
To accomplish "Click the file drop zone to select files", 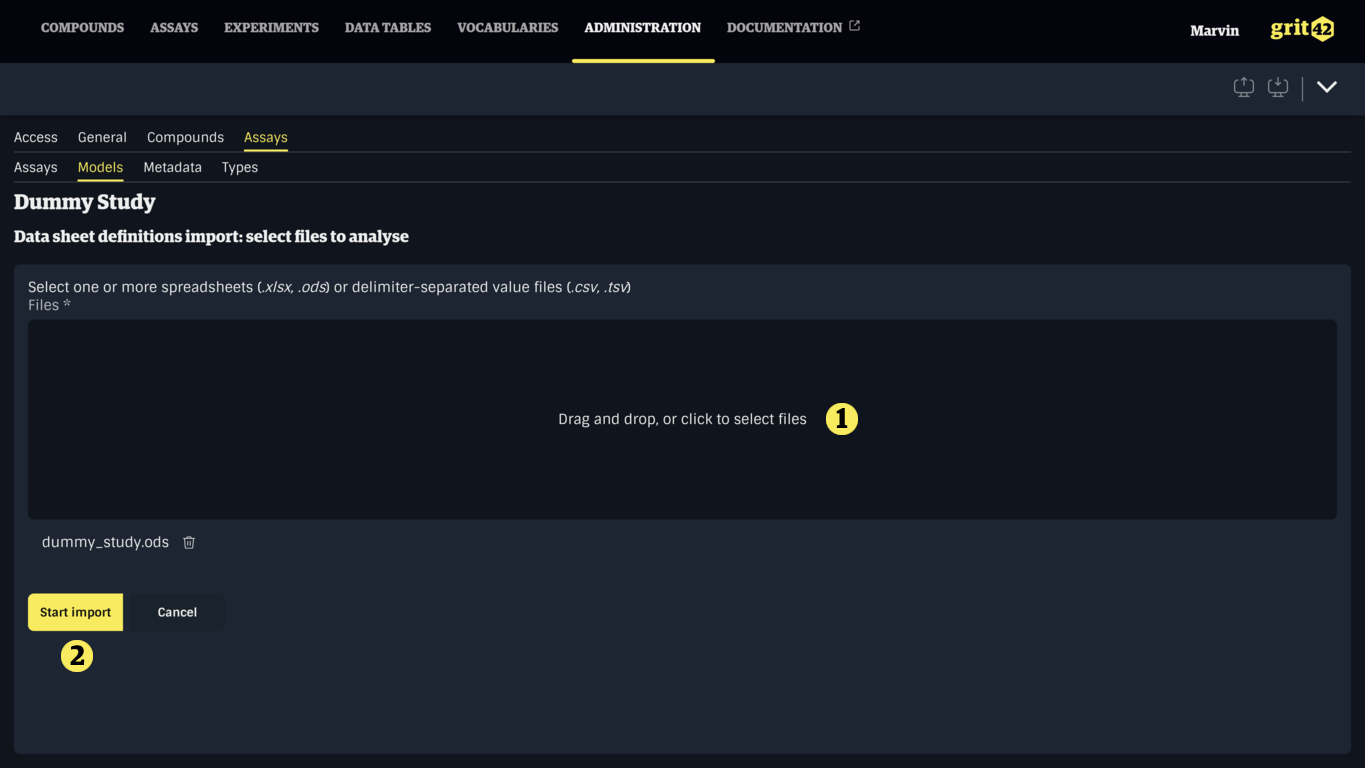I will (x=682, y=419).
